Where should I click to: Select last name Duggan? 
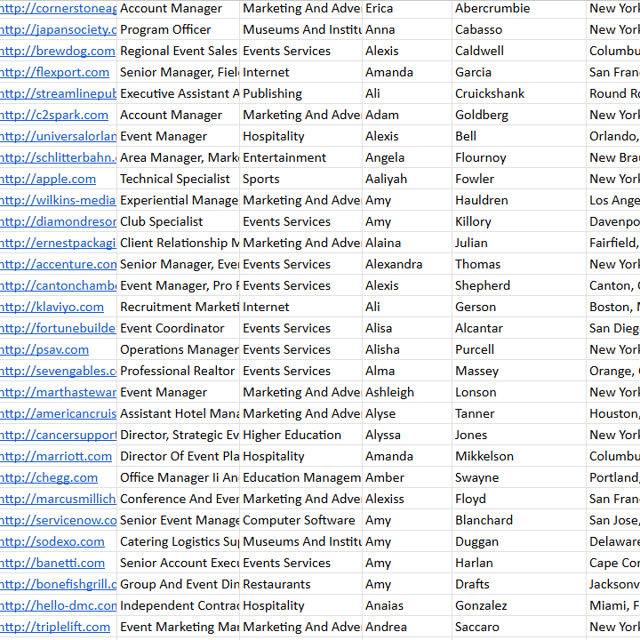point(519,542)
